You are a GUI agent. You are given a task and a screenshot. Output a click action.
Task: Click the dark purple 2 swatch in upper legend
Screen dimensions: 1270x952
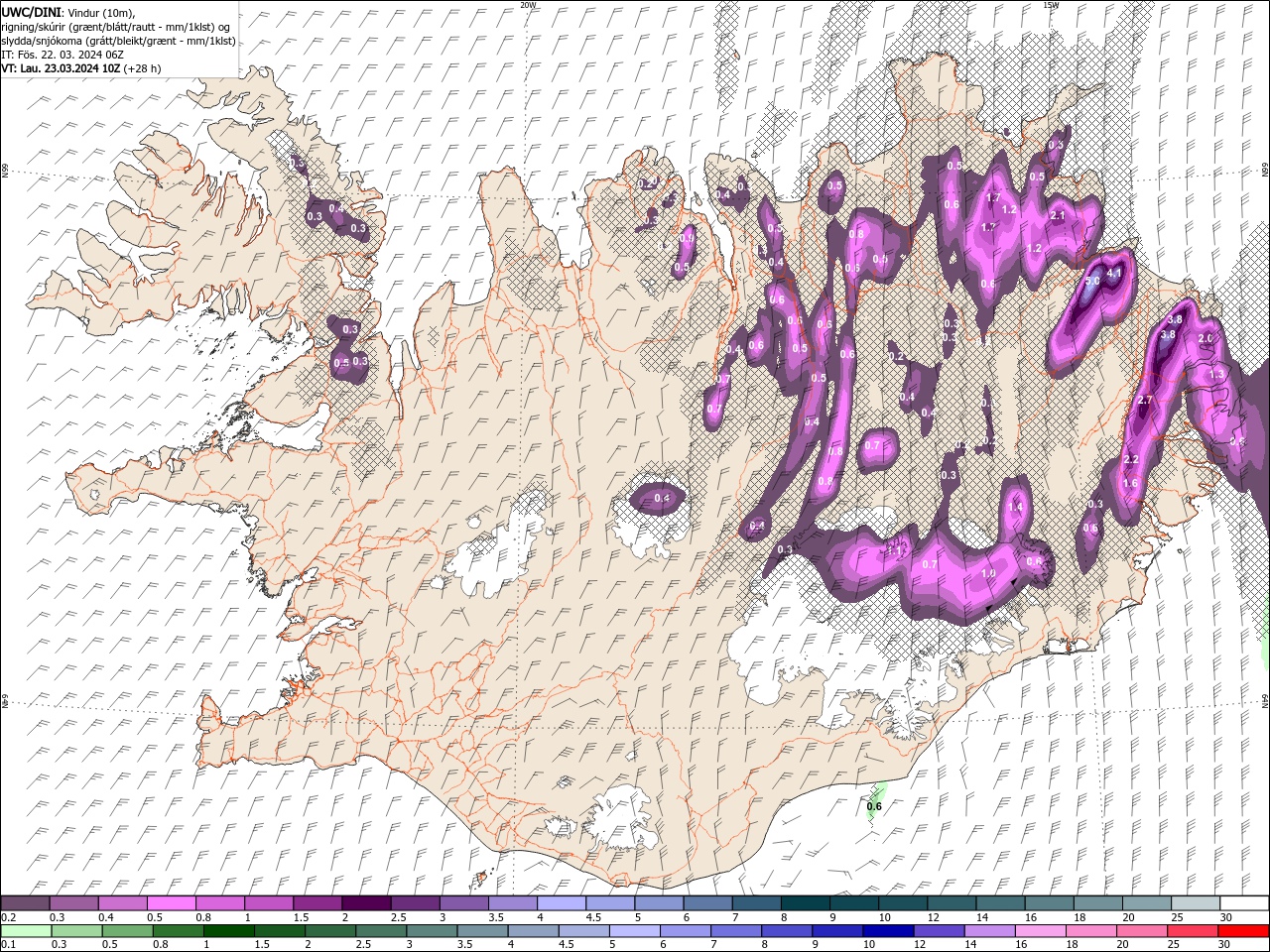tap(366, 903)
